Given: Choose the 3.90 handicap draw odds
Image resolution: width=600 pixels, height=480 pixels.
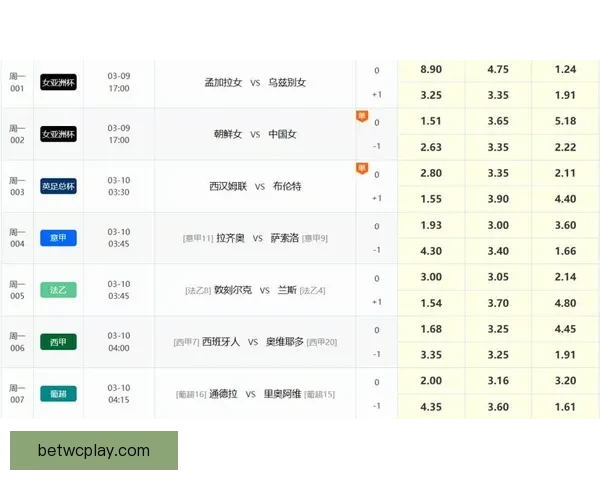Looking at the screenshot, I should click(x=498, y=199).
